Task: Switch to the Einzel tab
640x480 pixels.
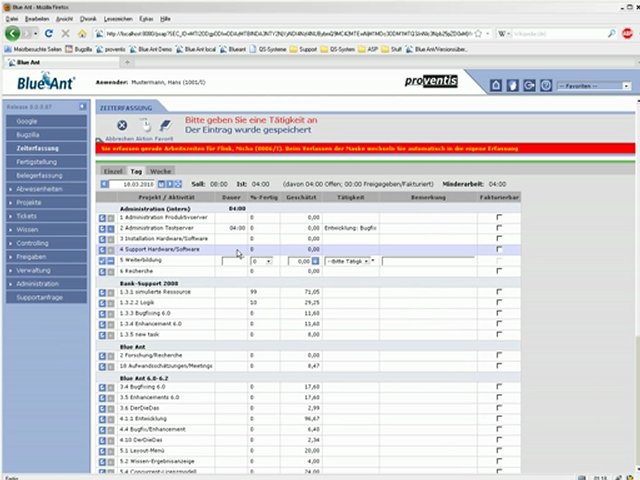Action: (x=114, y=171)
